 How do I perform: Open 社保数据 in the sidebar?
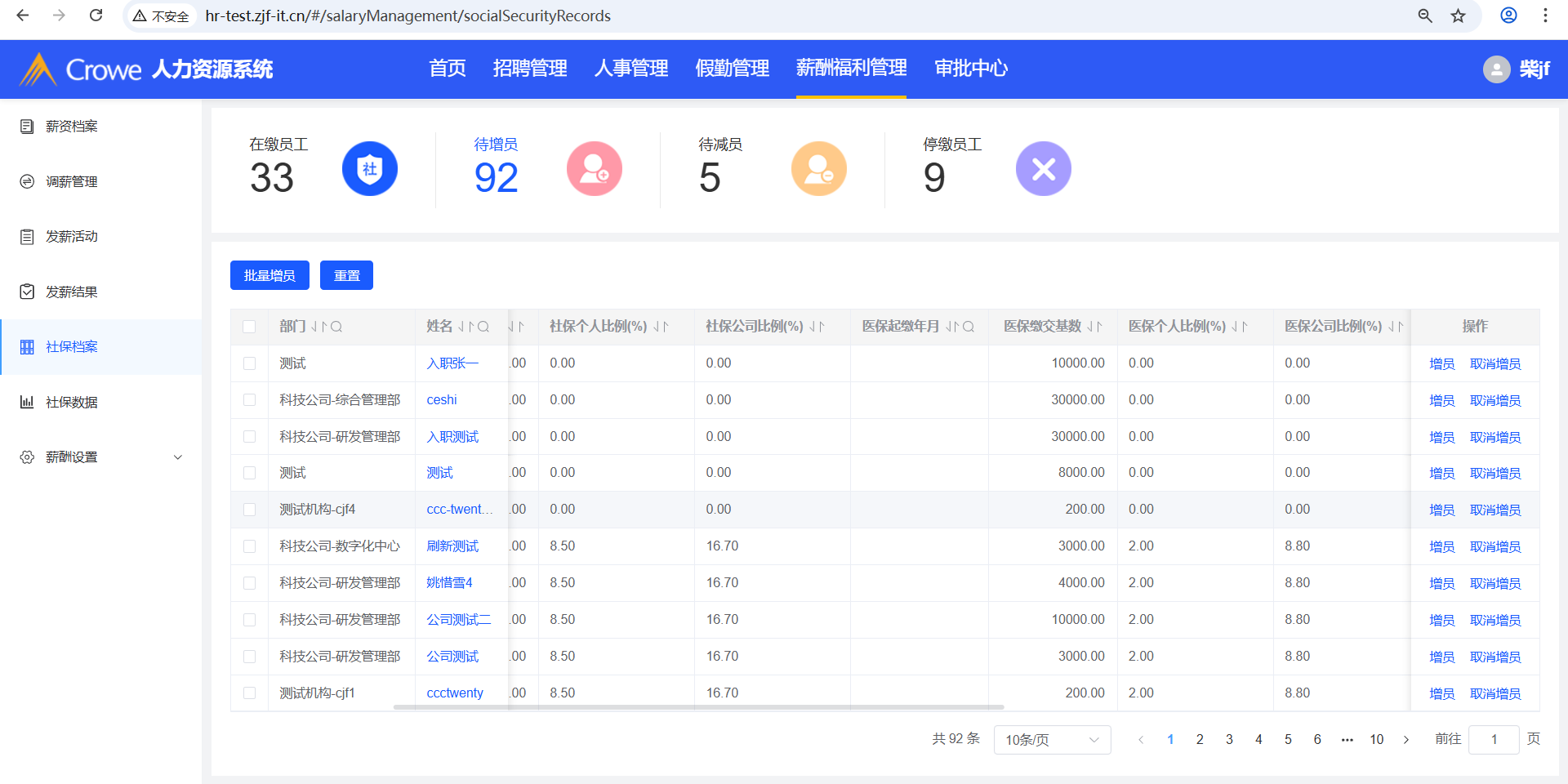pos(72,402)
